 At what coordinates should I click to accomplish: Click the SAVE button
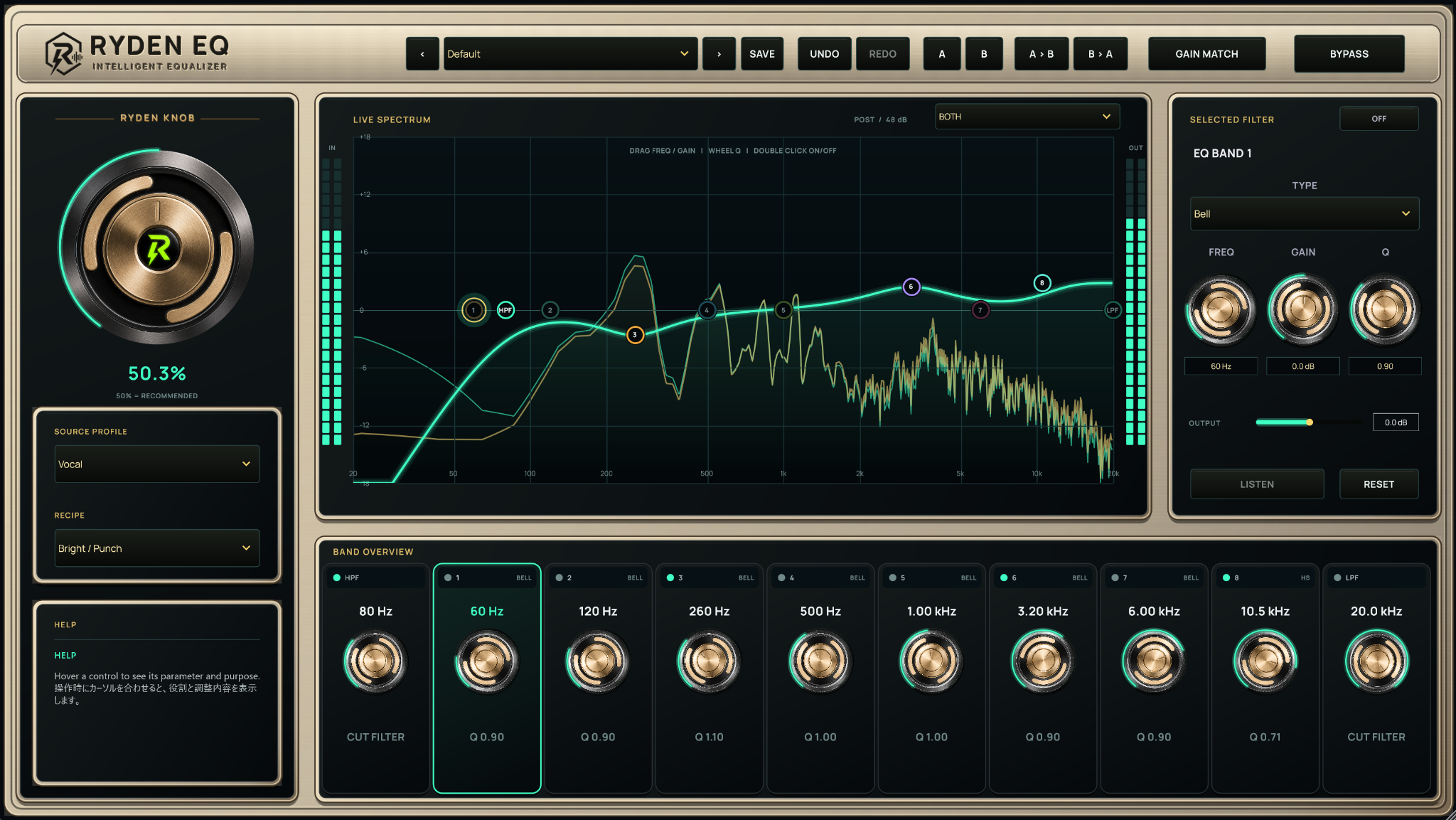762,54
